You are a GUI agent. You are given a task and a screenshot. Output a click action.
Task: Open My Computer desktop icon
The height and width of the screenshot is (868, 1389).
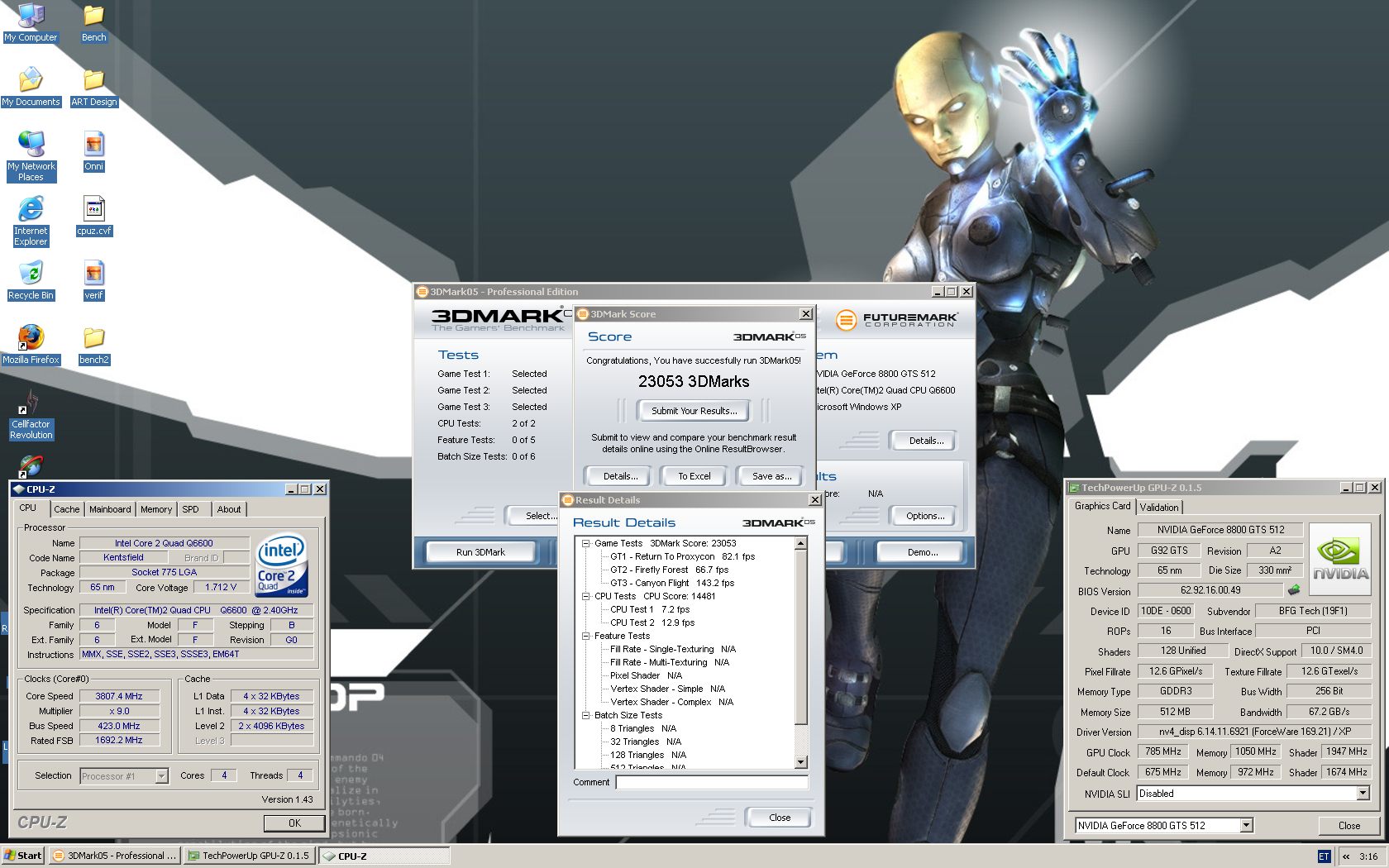pyautogui.click(x=31, y=22)
